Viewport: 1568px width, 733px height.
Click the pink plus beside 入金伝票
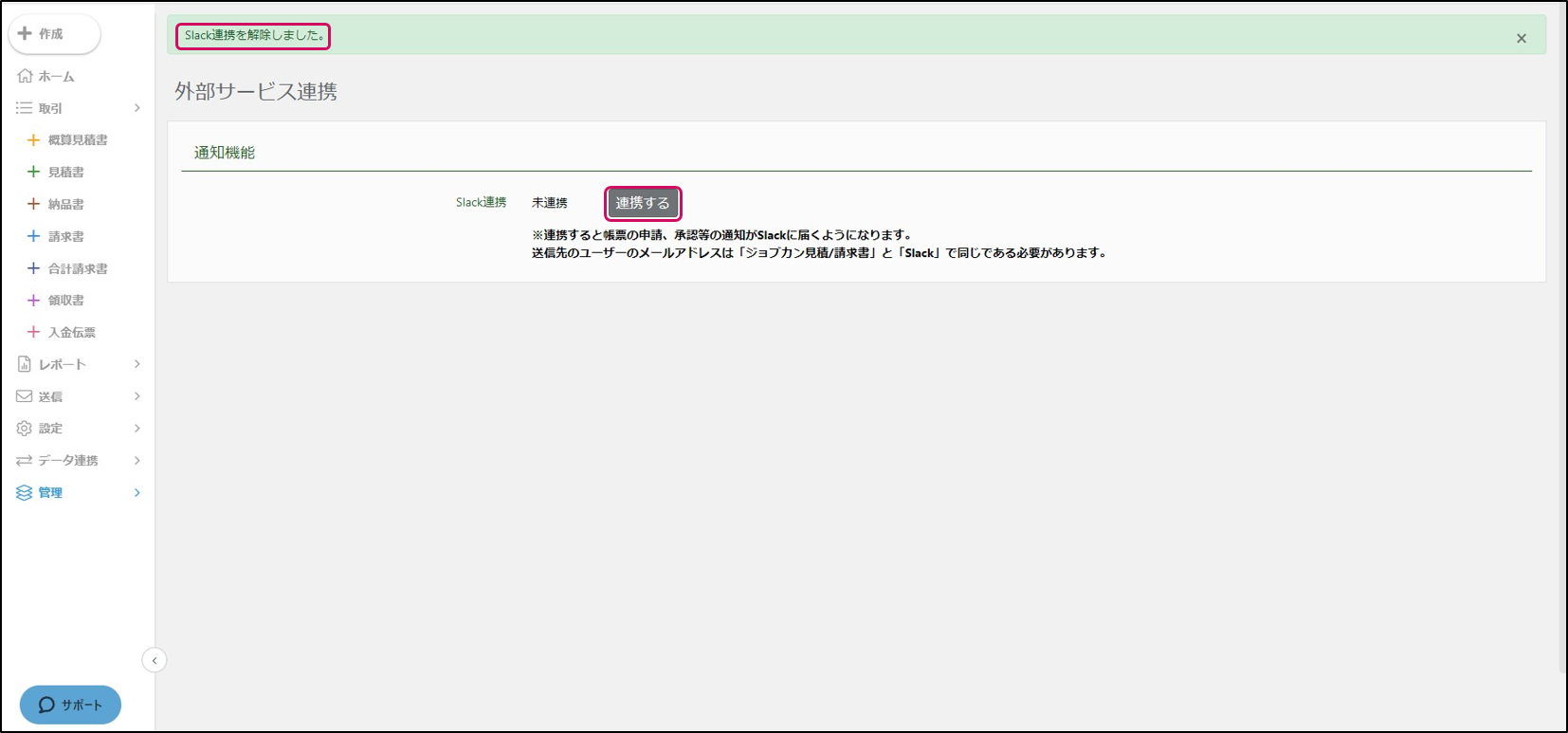[33, 332]
